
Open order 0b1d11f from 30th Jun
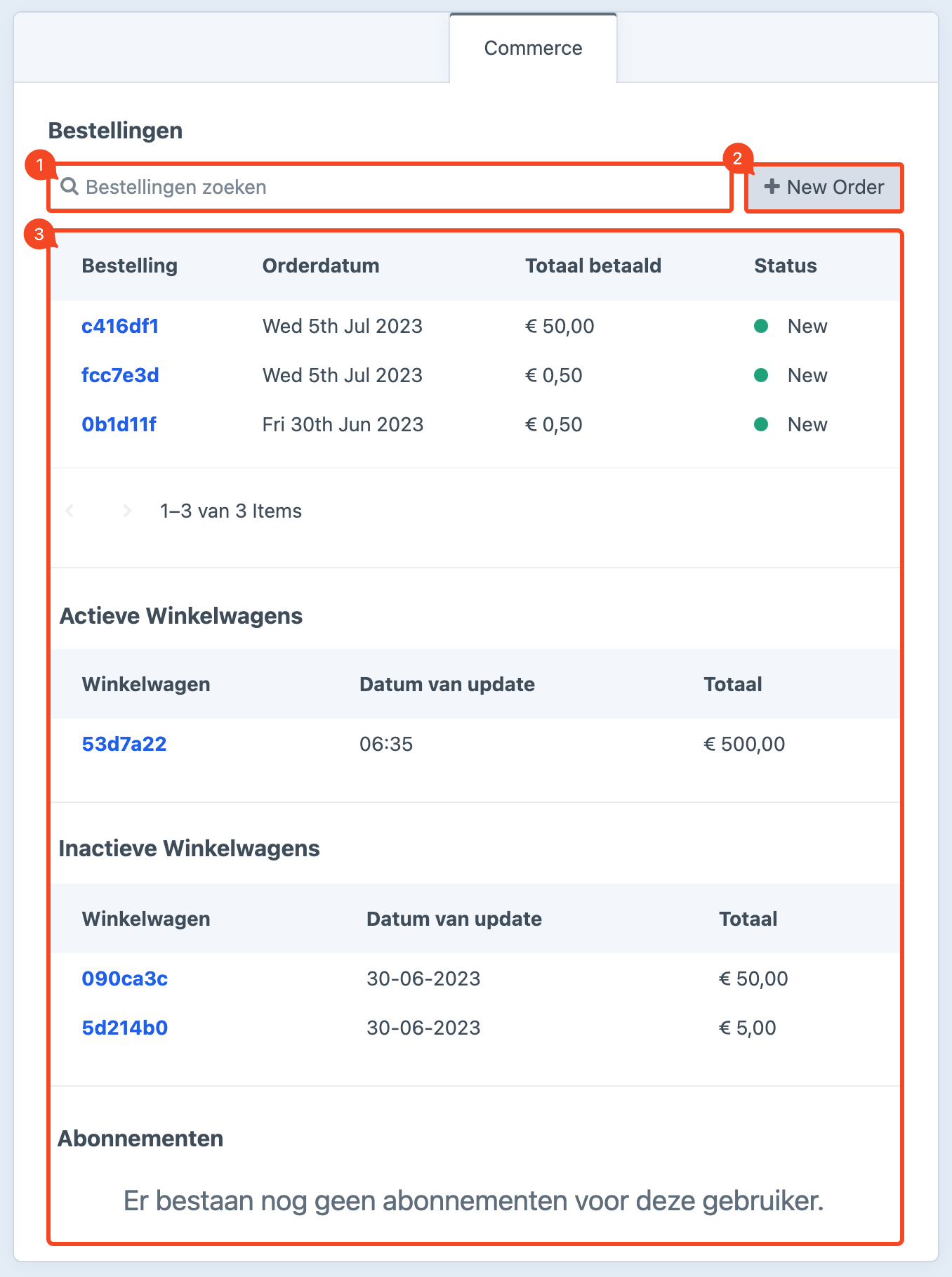click(119, 424)
